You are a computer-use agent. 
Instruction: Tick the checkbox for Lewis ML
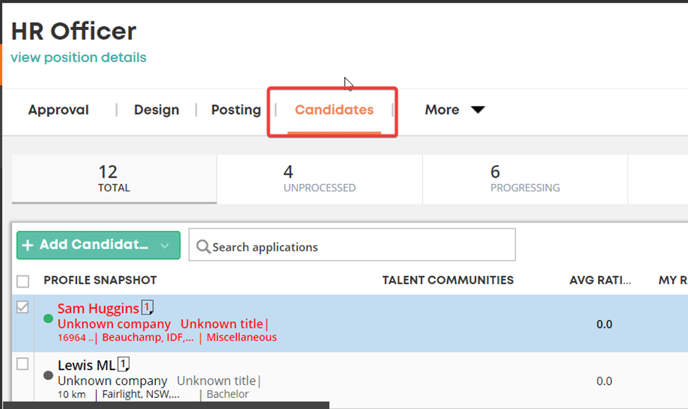click(22, 364)
